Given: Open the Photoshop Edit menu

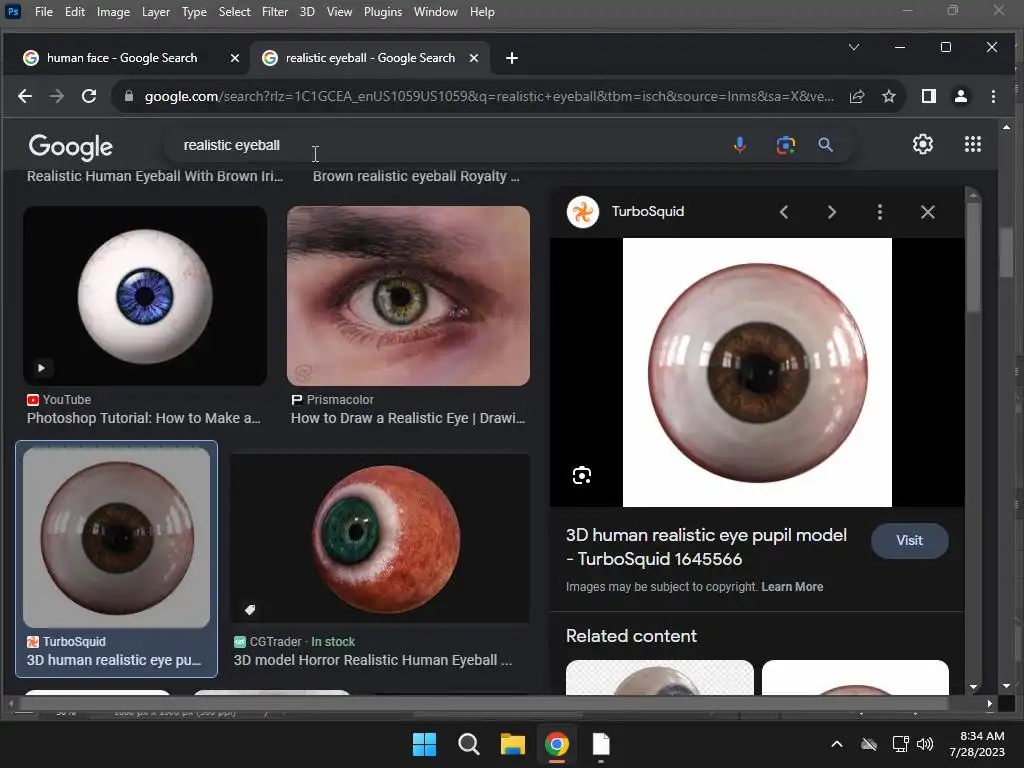Looking at the screenshot, I should tap(74, 12).
